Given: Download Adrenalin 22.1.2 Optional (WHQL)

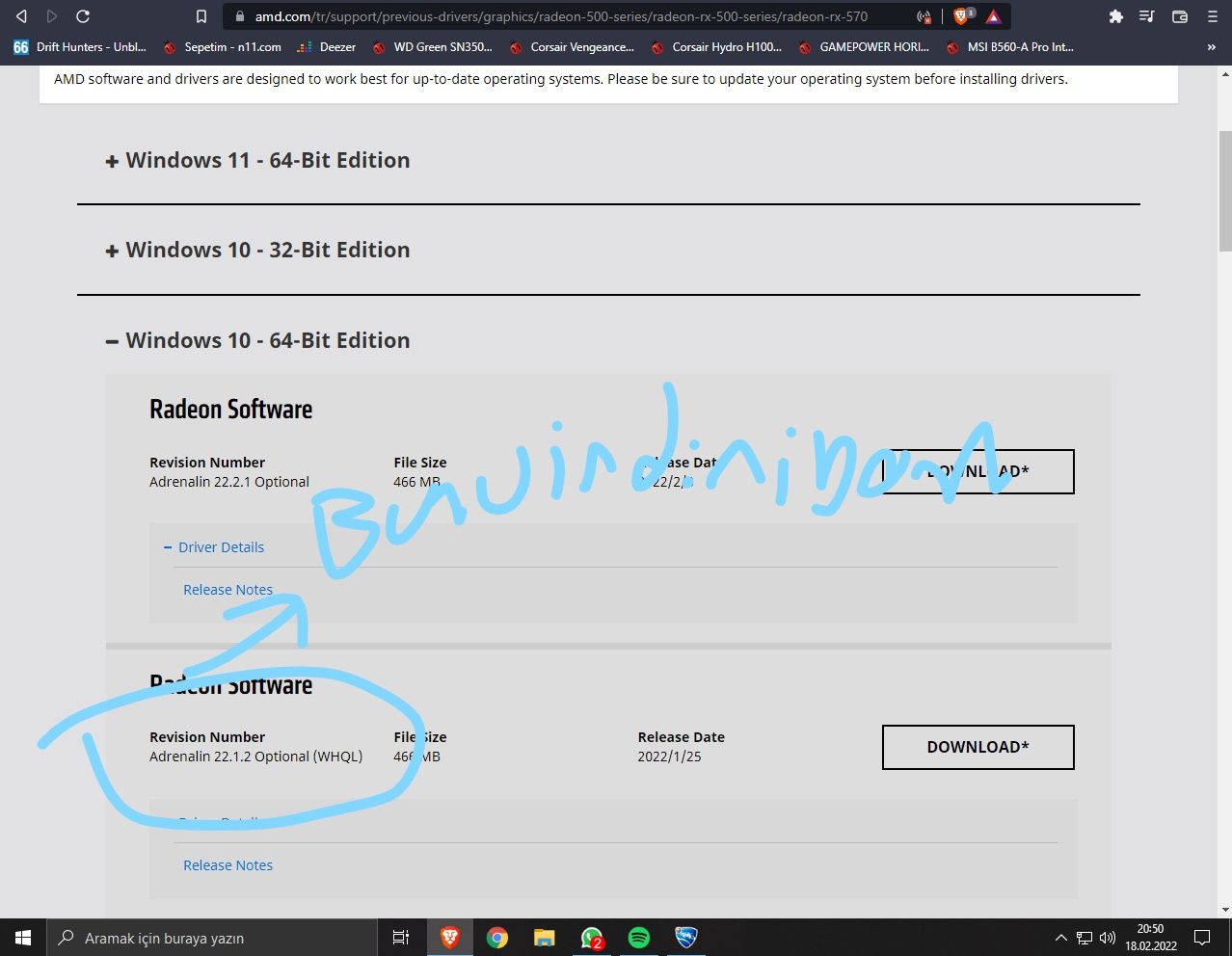Looking at the screenshot, I should (978, 747).
